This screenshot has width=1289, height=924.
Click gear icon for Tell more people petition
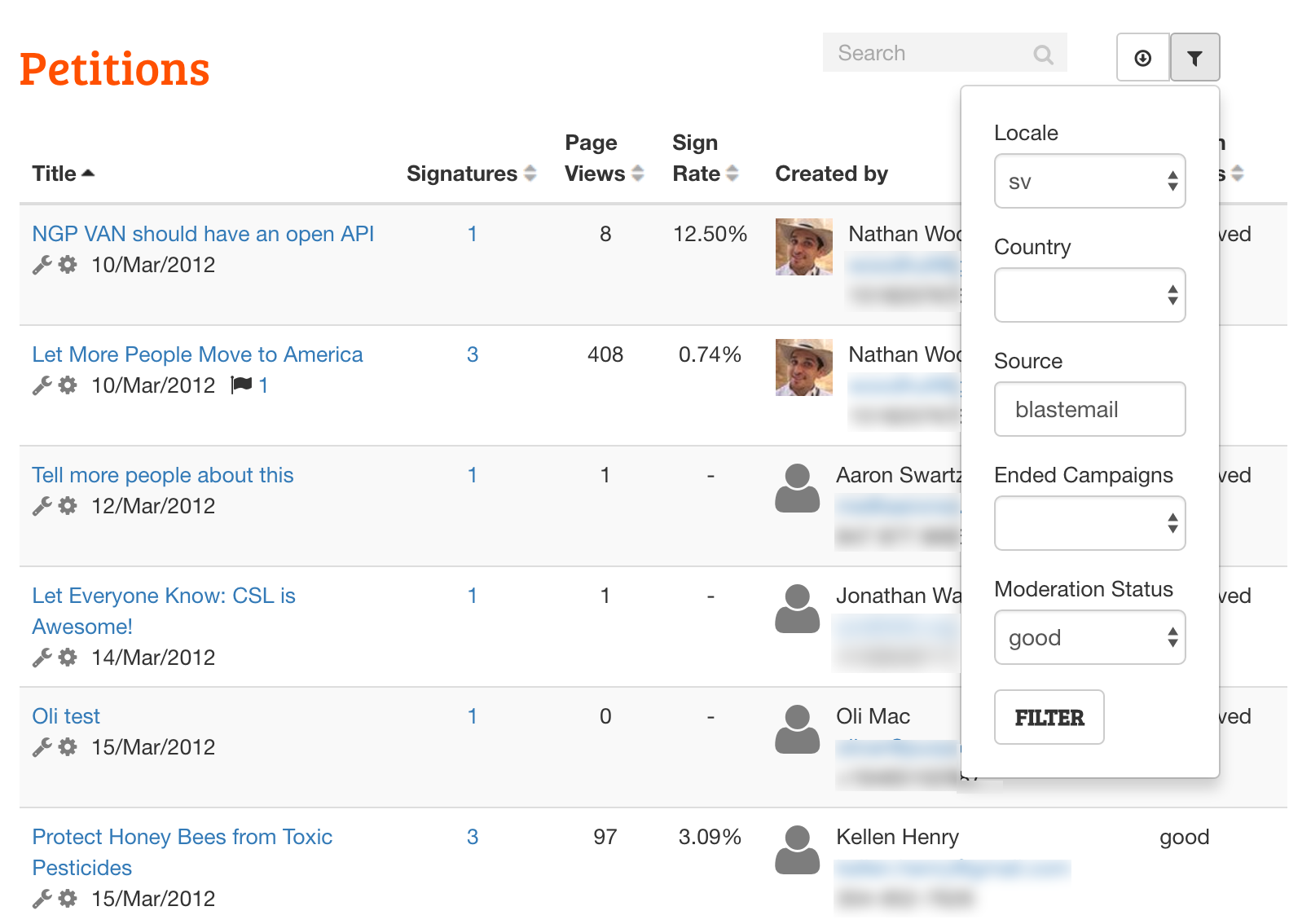coord(68,506)
